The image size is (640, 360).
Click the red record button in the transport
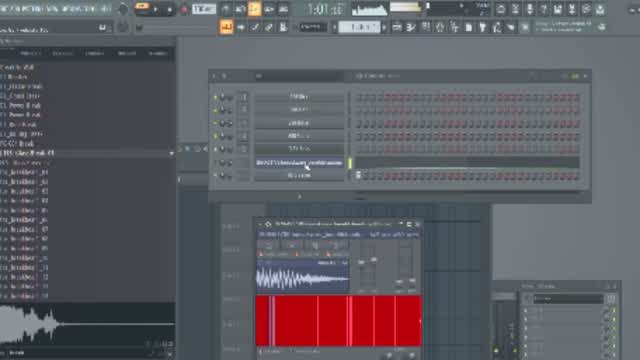tap(184, 10)
